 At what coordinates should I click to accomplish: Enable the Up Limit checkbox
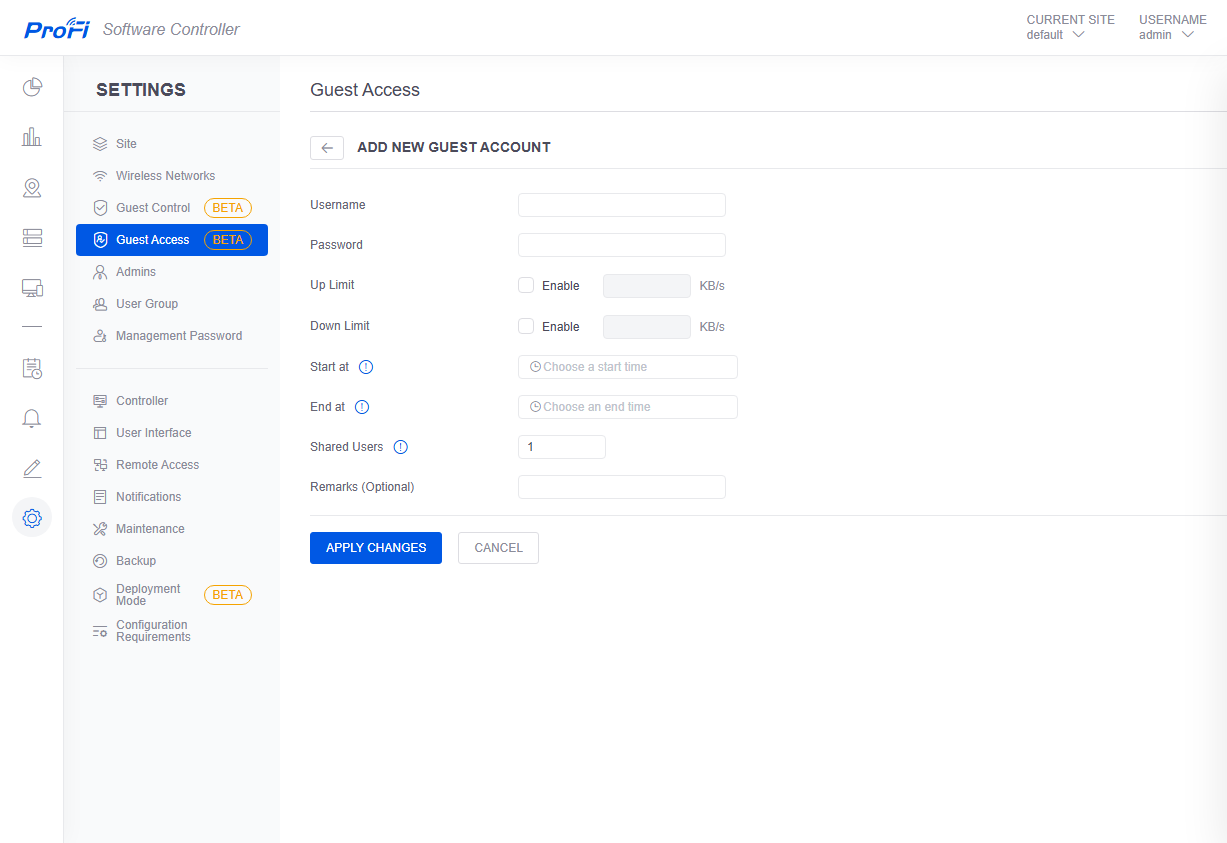pos(526,285)
